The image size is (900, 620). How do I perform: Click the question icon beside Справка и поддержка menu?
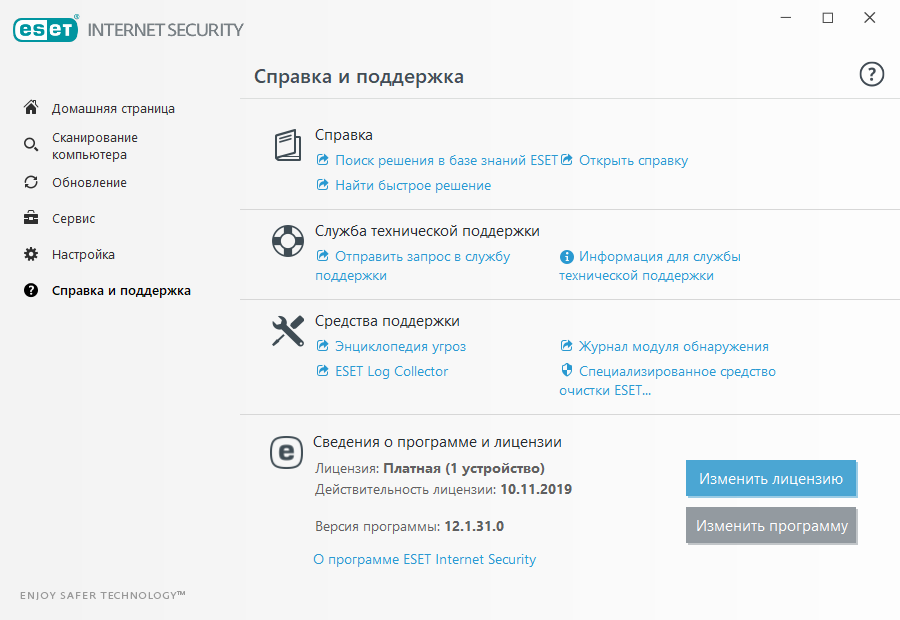[31, 290]
